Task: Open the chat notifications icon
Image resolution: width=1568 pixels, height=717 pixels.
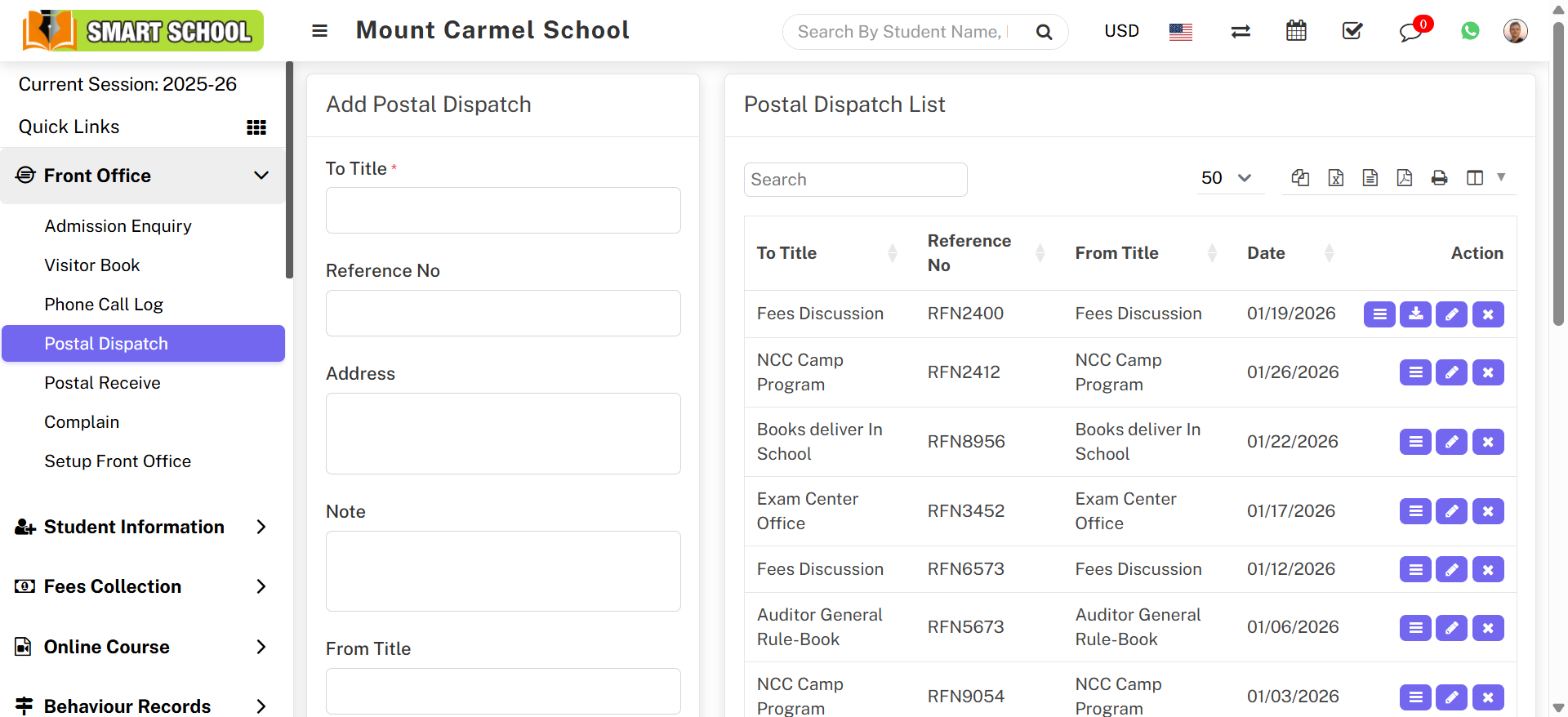Action: [1410, 32]
